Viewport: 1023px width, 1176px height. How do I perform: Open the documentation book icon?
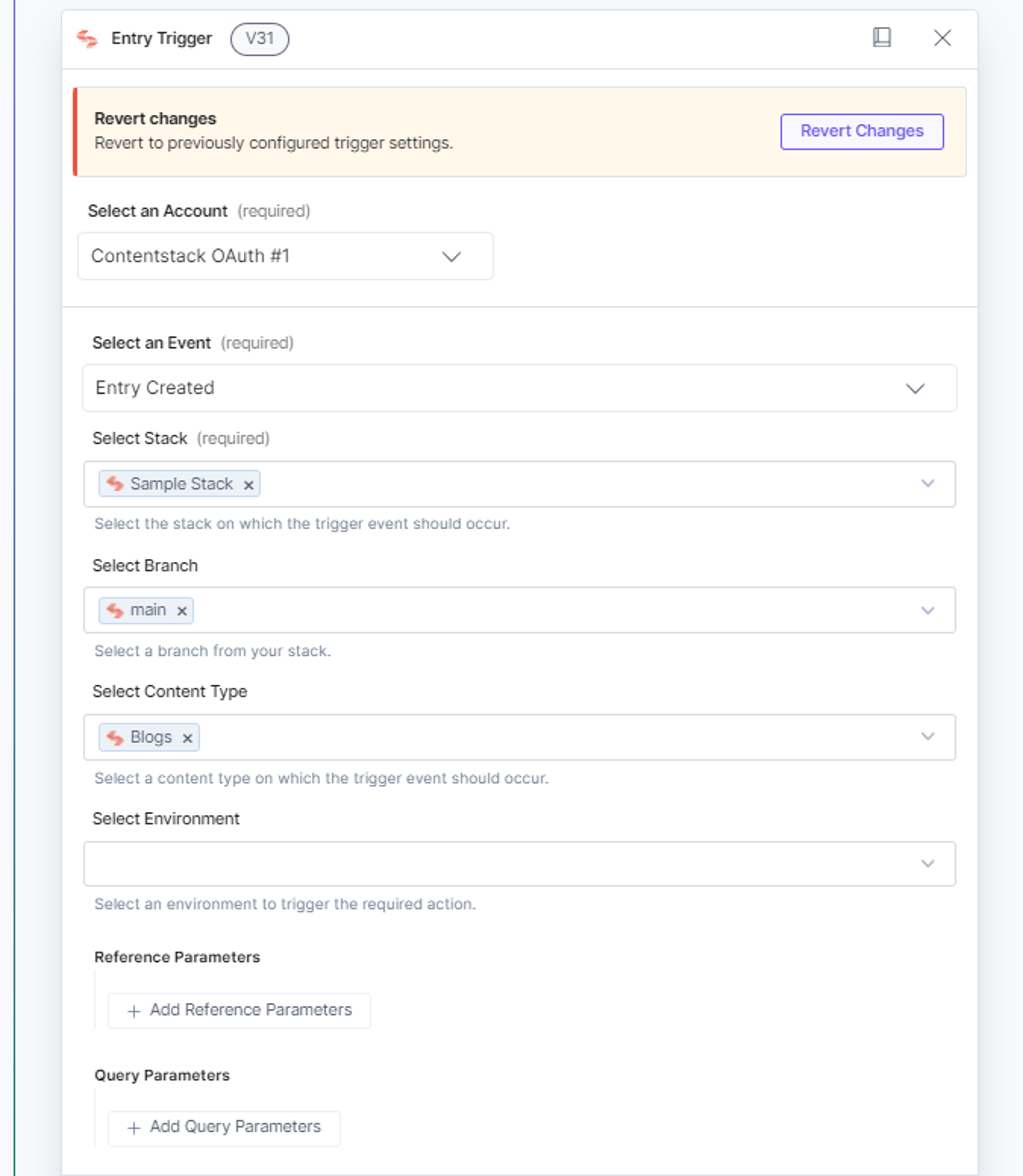[882, 38]
